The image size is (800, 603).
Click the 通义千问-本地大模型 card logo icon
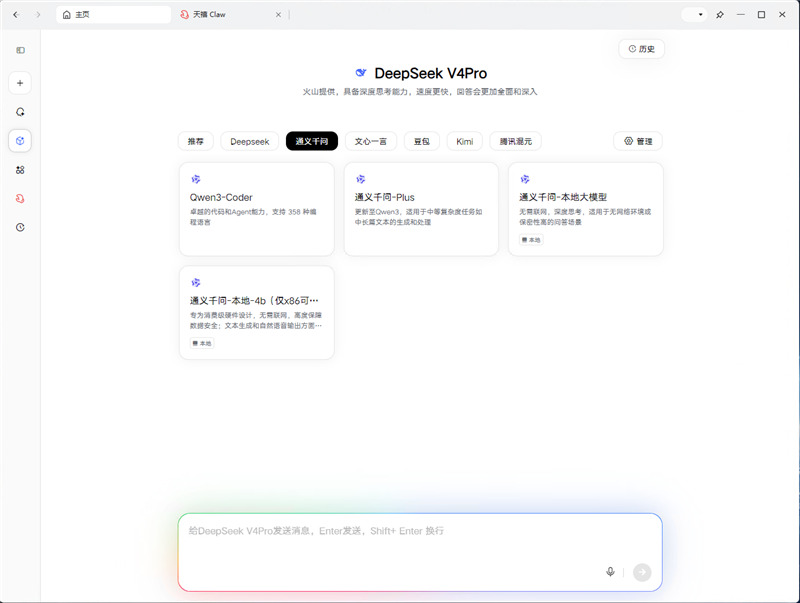525,179
